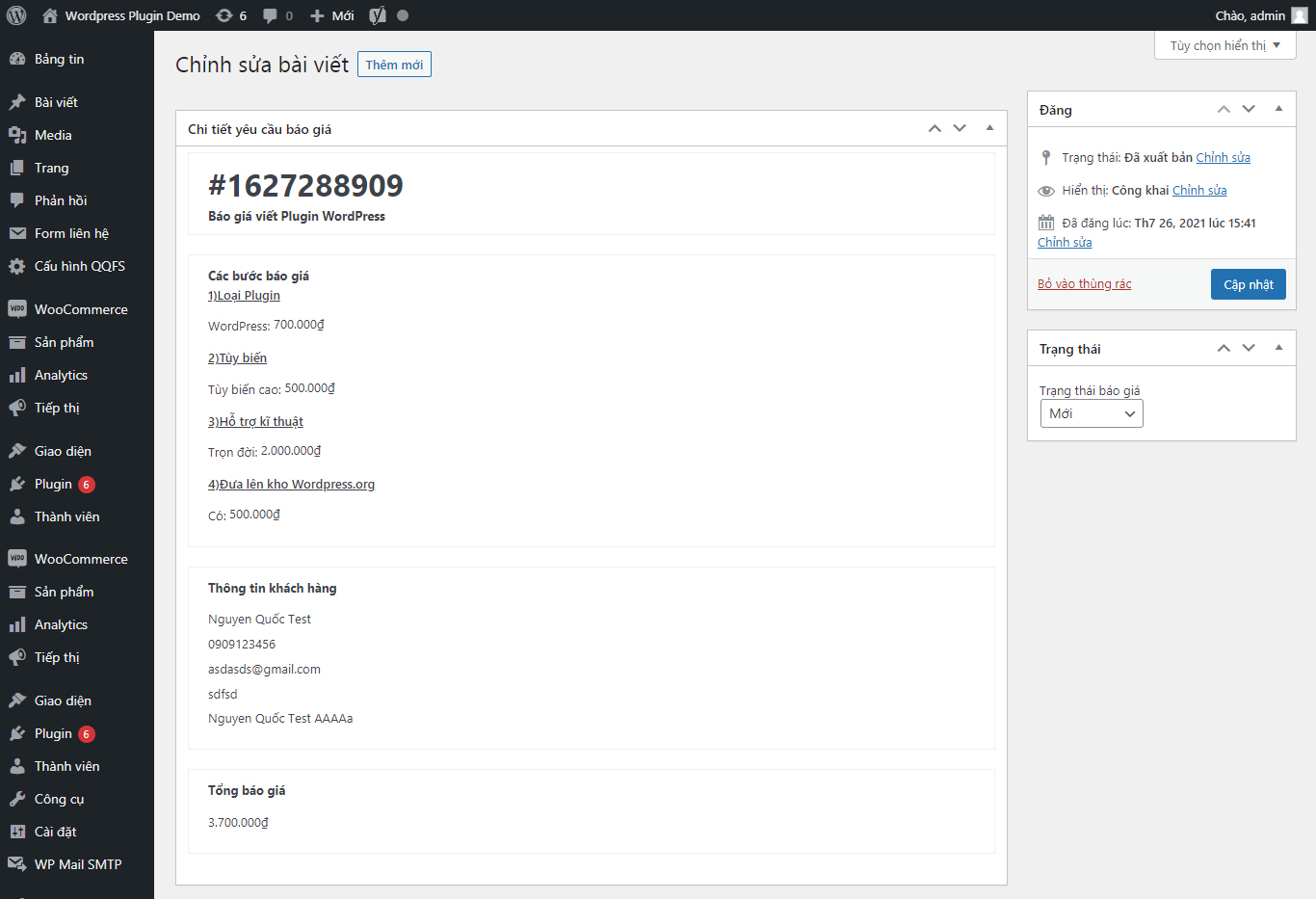Click the Công cụ wrench icon

tap(17, 799)
